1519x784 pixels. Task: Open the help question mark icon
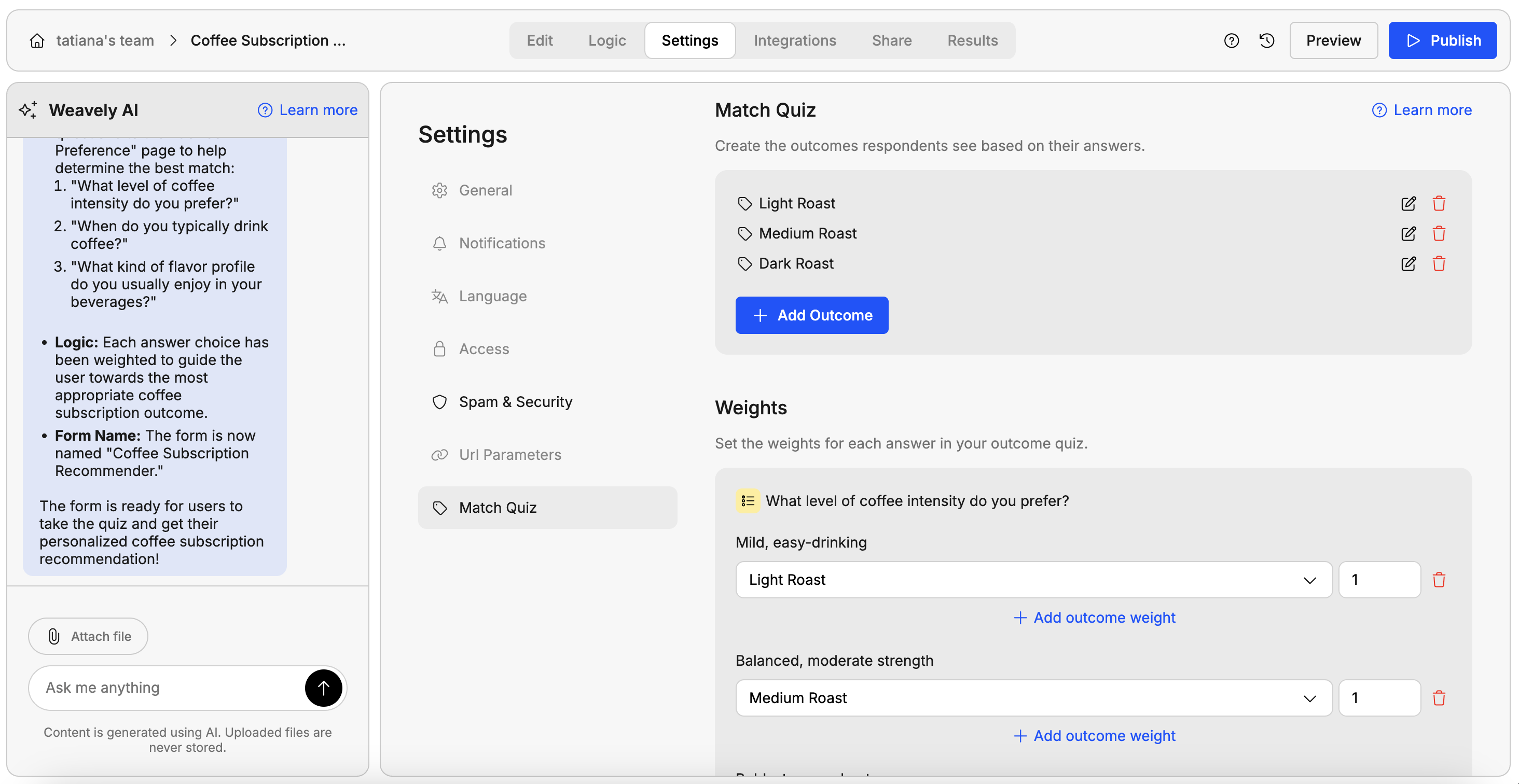pos(1231,40)
